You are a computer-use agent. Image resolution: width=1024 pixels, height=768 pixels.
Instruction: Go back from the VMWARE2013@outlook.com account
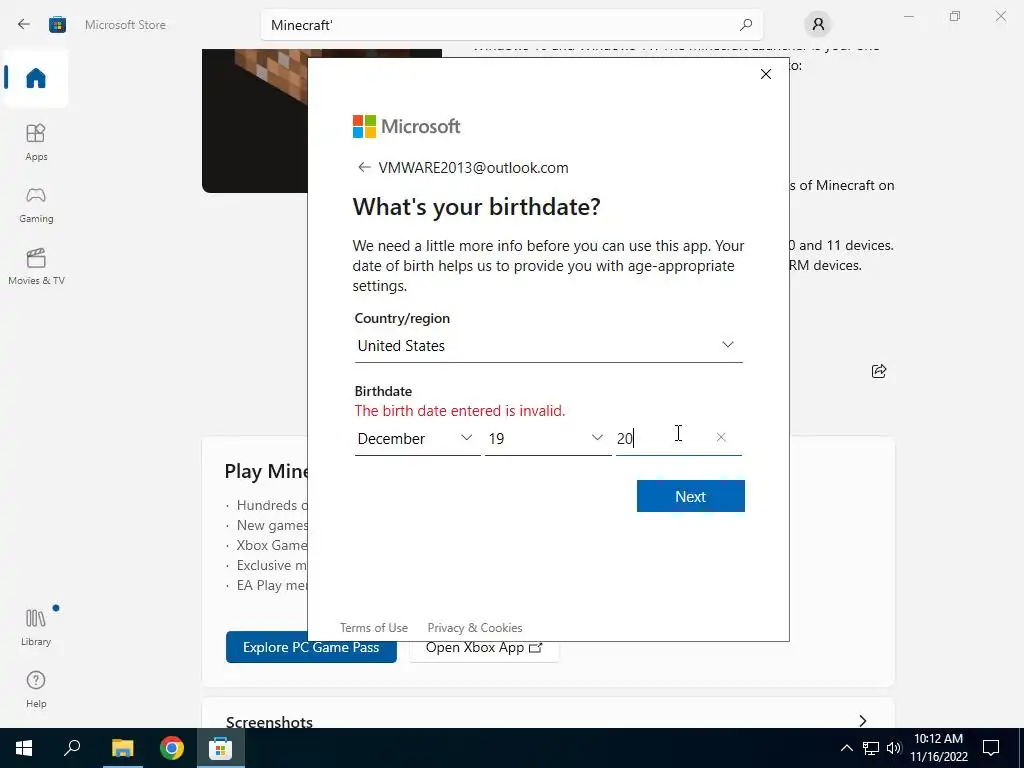(x=364, y=167)
